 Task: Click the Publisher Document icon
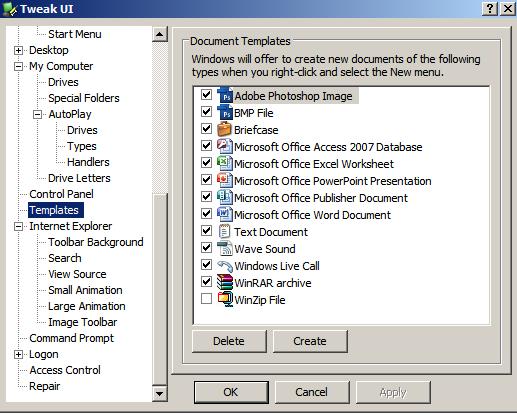(225, 198)
